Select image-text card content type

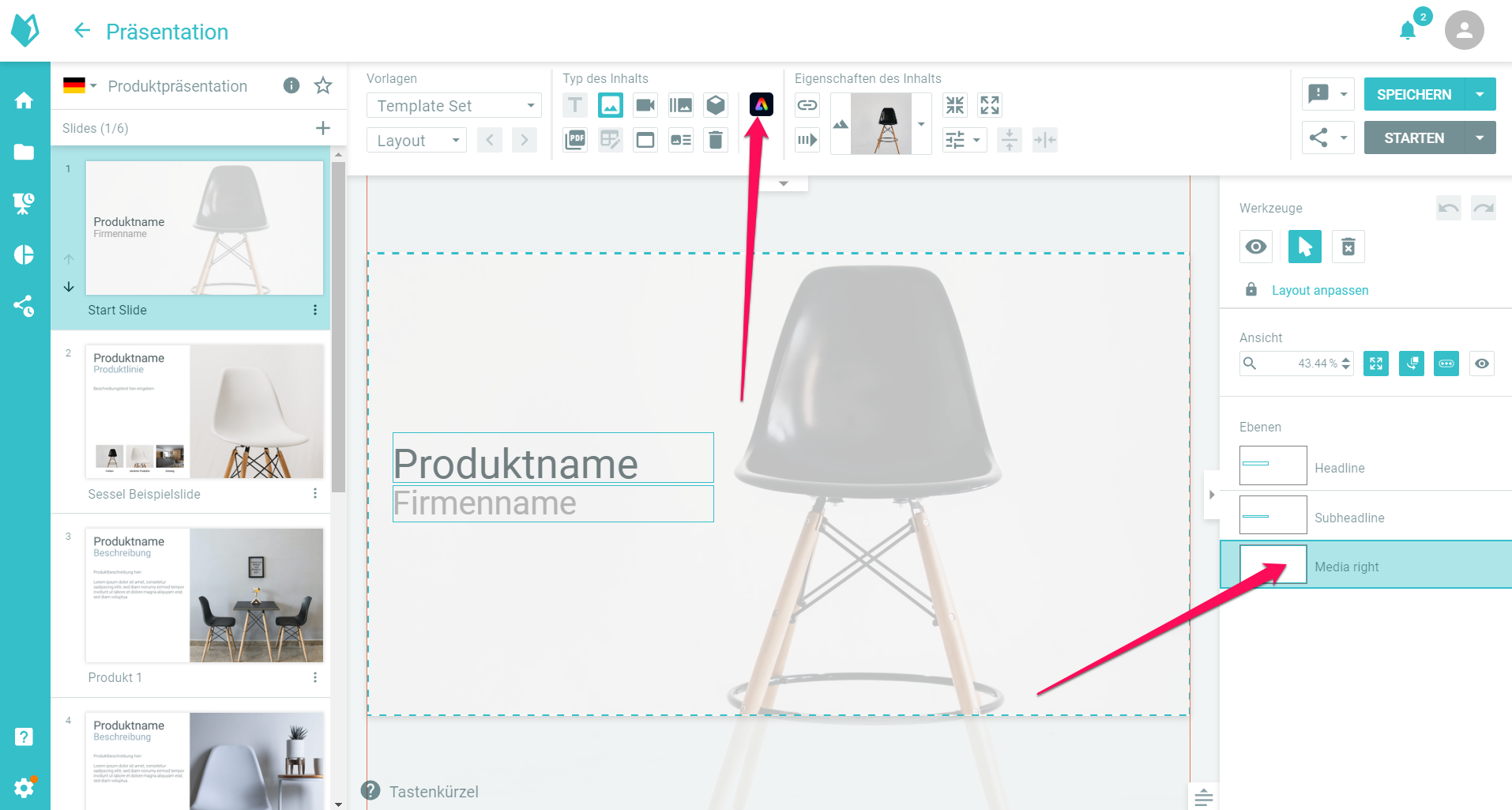click(680, 140)
